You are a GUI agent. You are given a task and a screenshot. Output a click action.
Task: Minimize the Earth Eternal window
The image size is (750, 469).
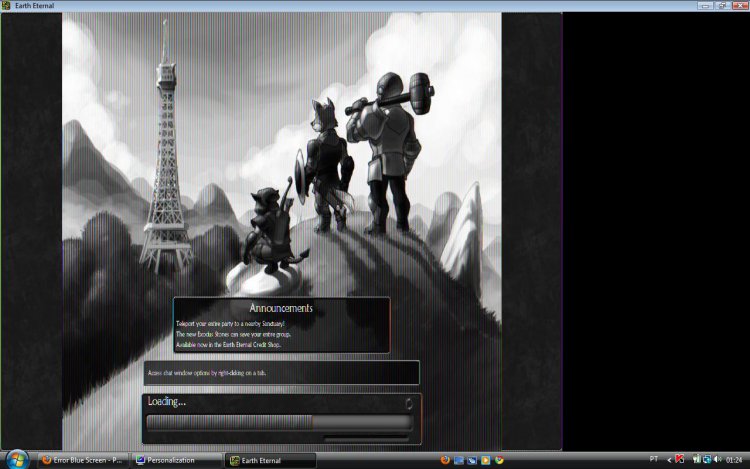tap(706, 5)
